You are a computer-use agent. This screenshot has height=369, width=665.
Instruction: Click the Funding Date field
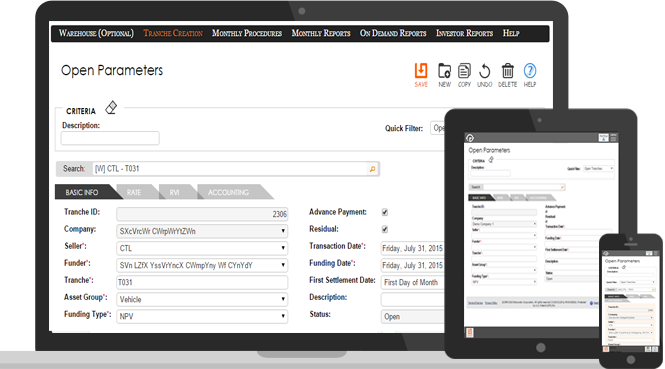coord(412,265)
